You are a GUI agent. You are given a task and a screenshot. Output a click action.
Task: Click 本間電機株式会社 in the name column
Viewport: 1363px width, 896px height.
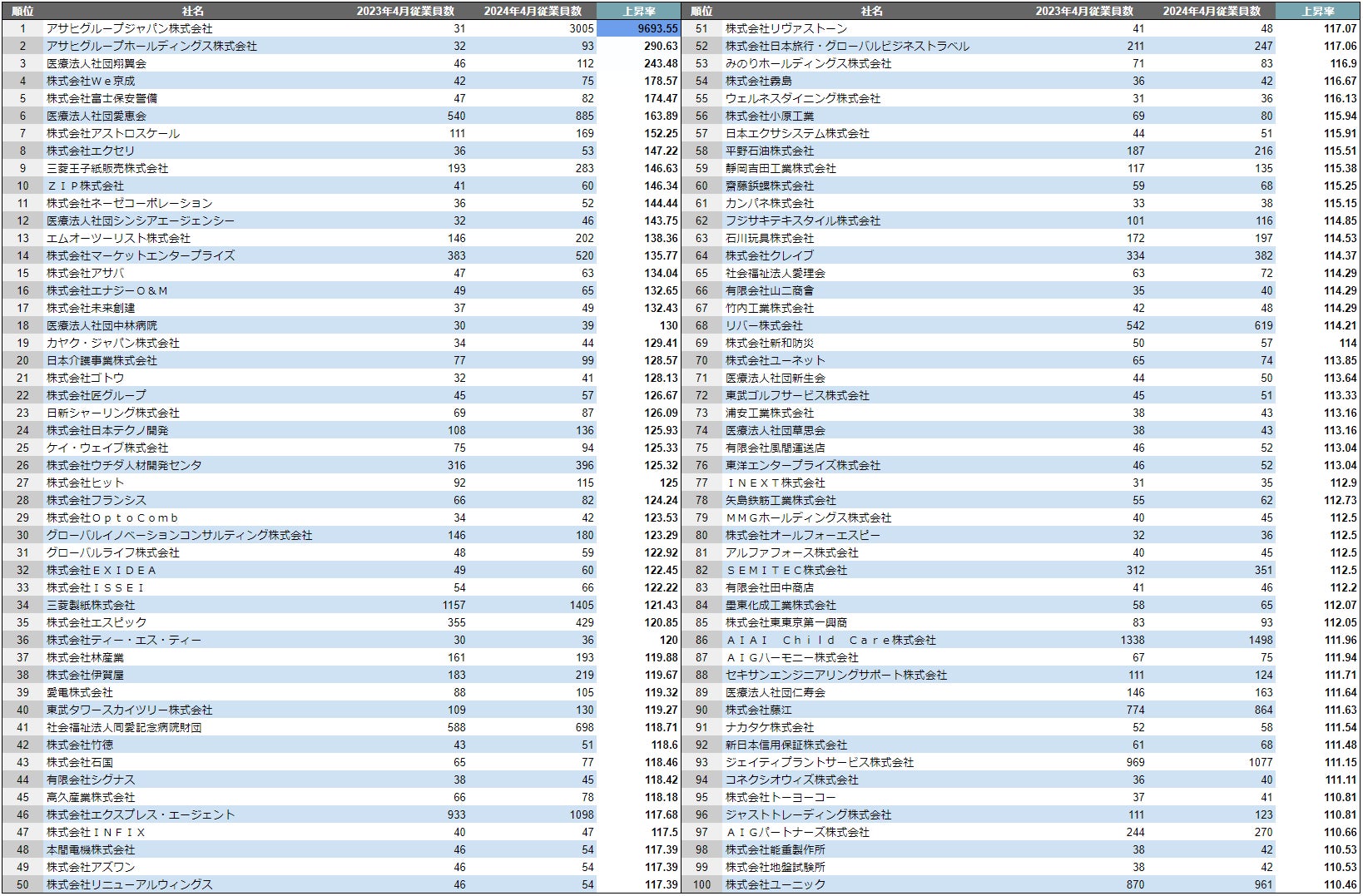click(x=91, y=849)
